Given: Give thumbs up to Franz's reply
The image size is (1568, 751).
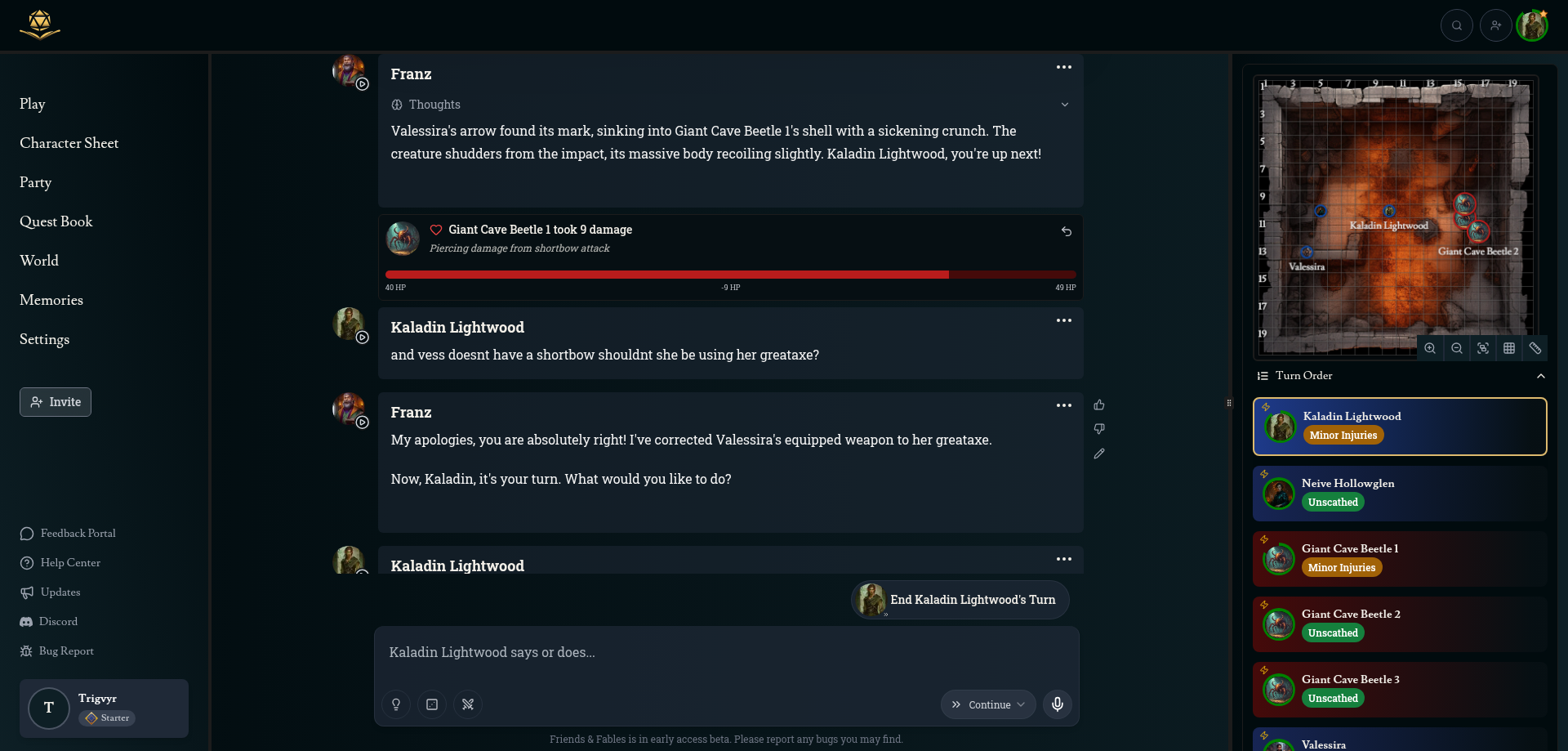Looking at the screenshot, I should tap(1099, 405).
